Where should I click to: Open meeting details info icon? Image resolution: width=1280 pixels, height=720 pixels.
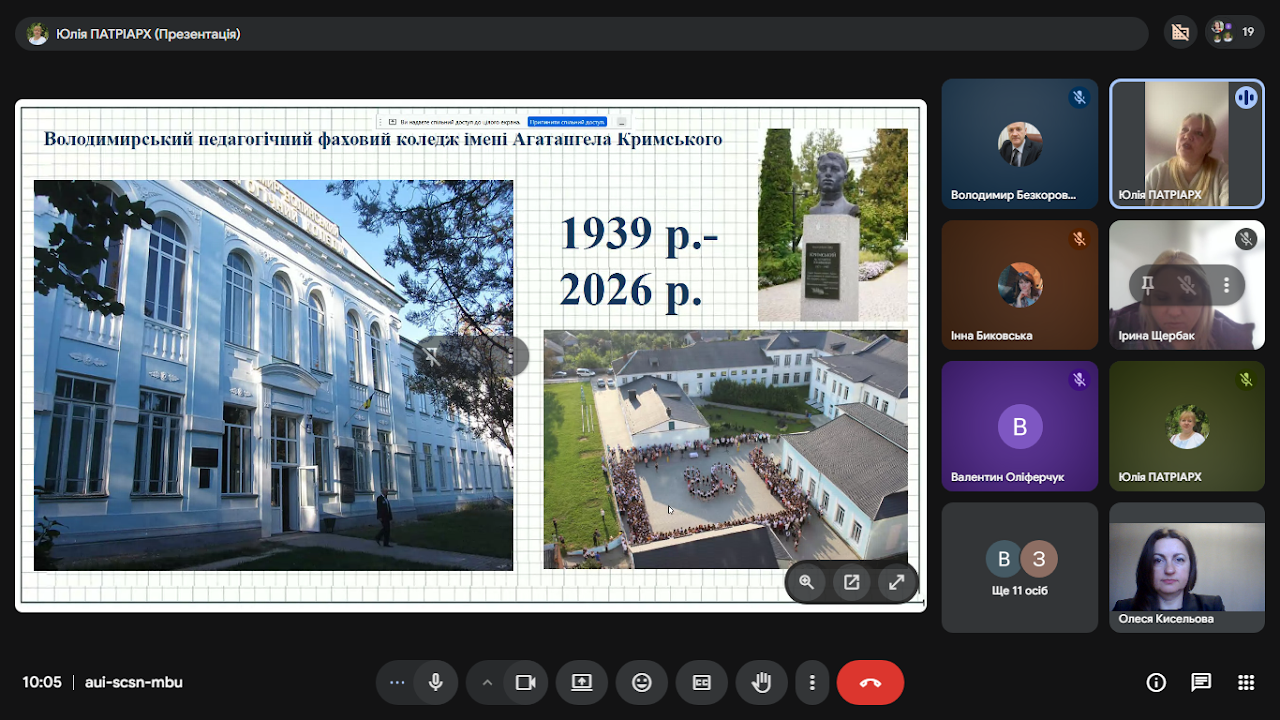1156,682
